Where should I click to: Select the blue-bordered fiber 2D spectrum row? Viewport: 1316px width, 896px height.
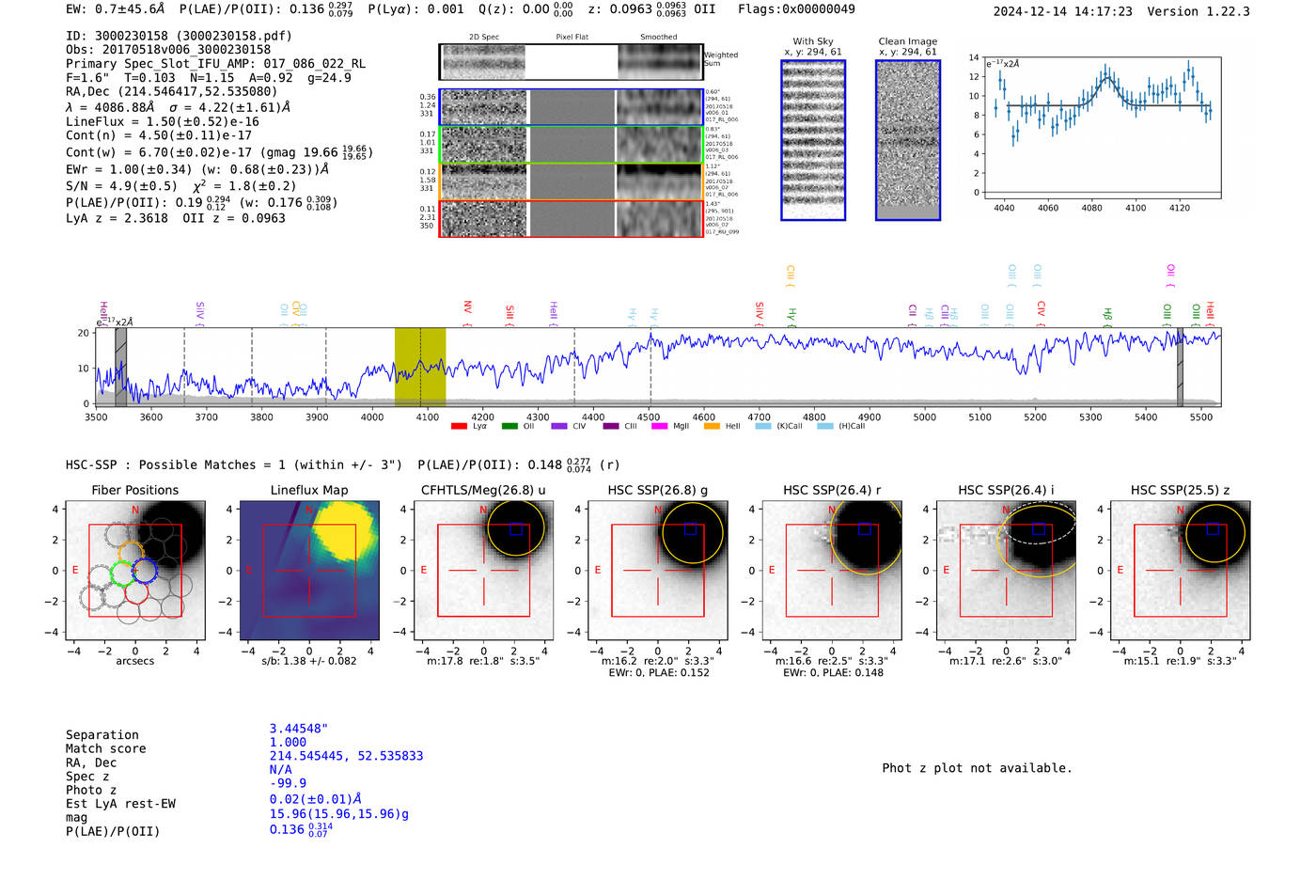(x=571, y=107)
